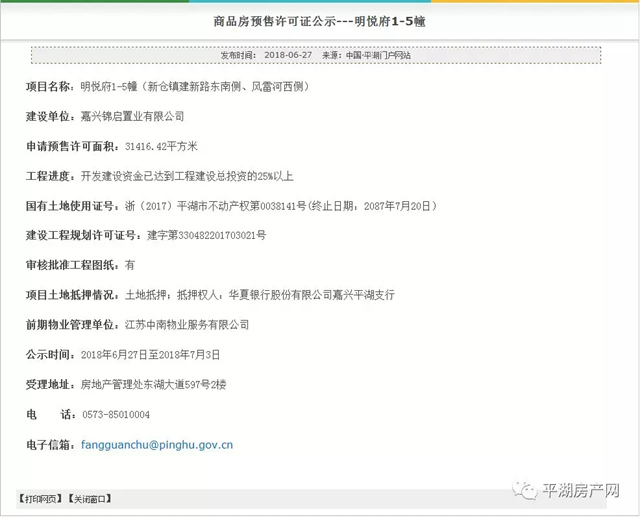Click mortgagee text 华夏银行股份有限公司嘉兴平湖支行

click(x=310, y=295)
